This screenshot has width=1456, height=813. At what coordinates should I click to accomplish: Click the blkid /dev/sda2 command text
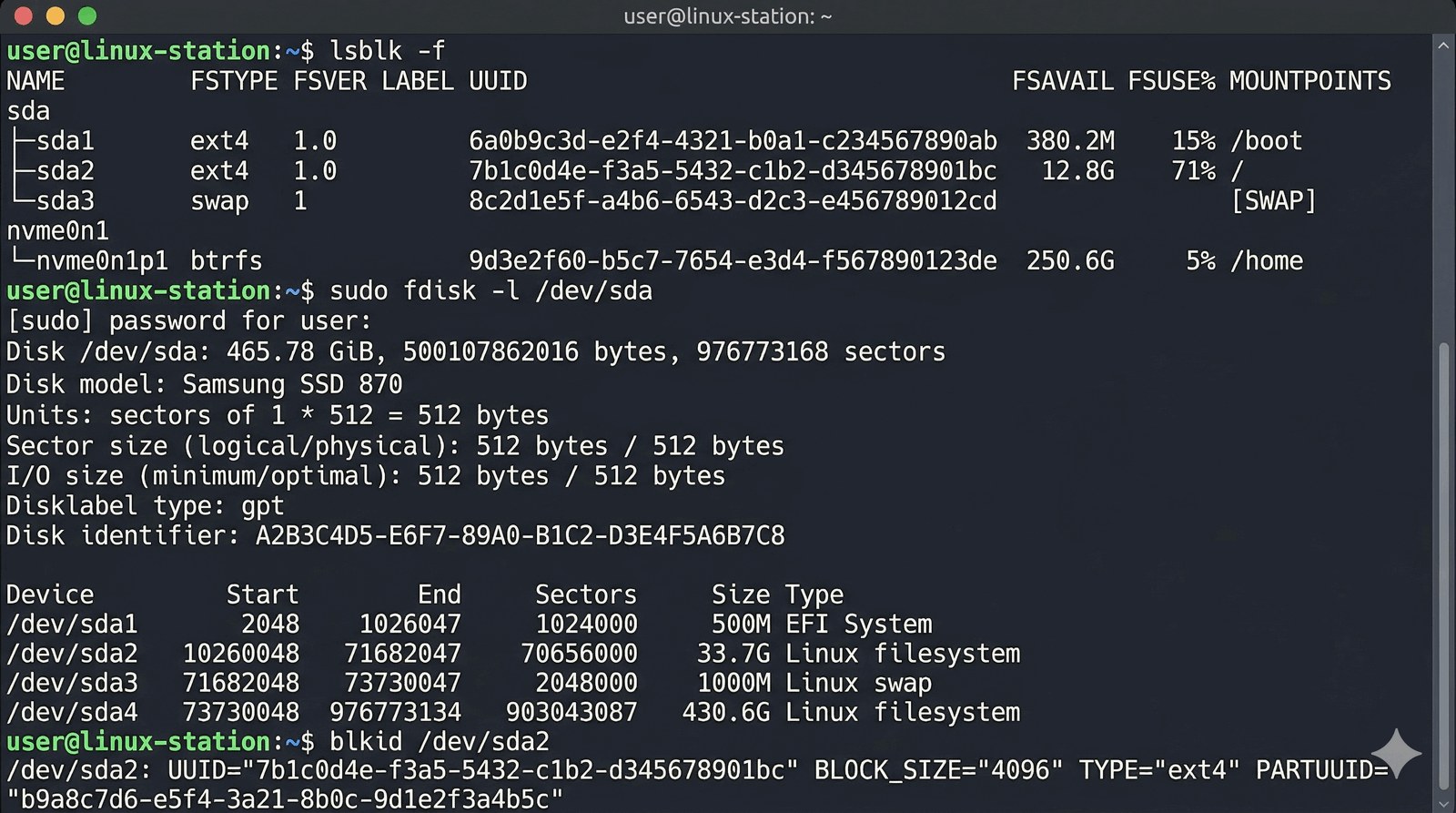439,741
